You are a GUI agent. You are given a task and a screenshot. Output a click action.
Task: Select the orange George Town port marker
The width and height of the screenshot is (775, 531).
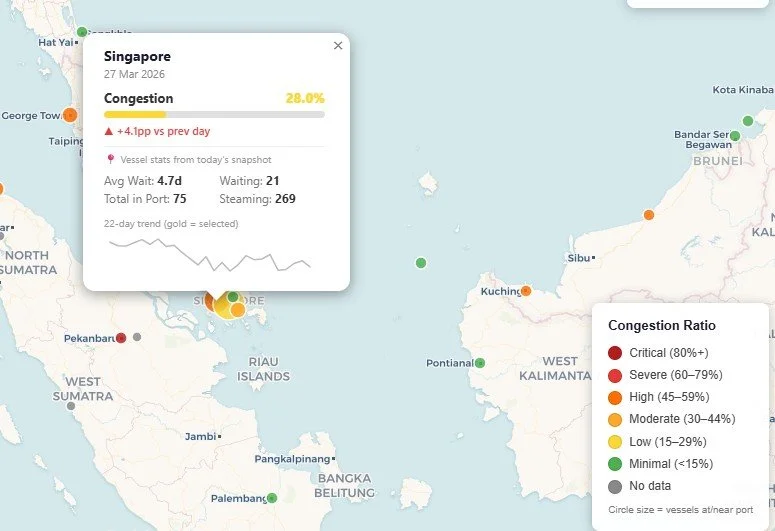[x=70, y=115]
